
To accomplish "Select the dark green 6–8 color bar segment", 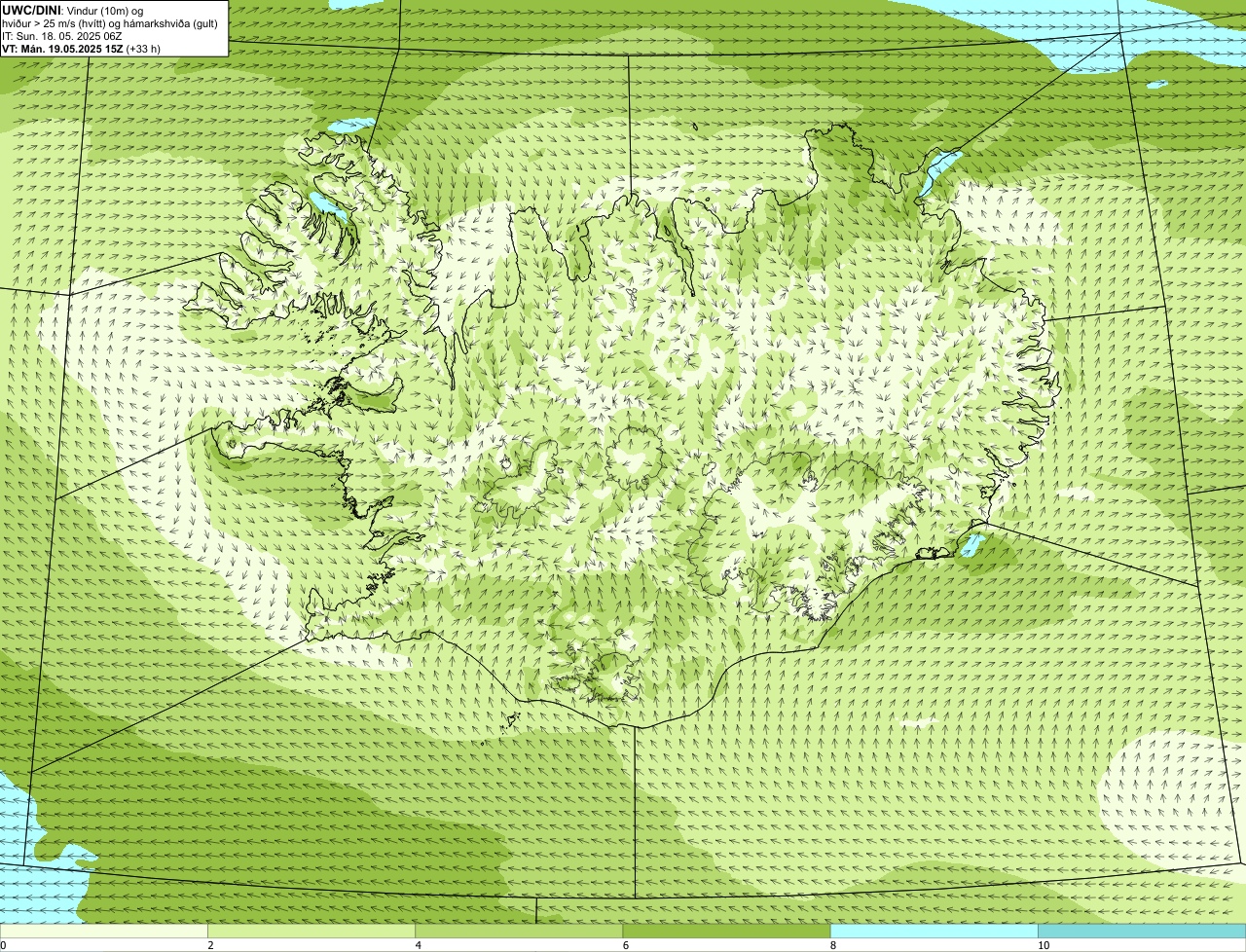I will (x=726, y=932).
